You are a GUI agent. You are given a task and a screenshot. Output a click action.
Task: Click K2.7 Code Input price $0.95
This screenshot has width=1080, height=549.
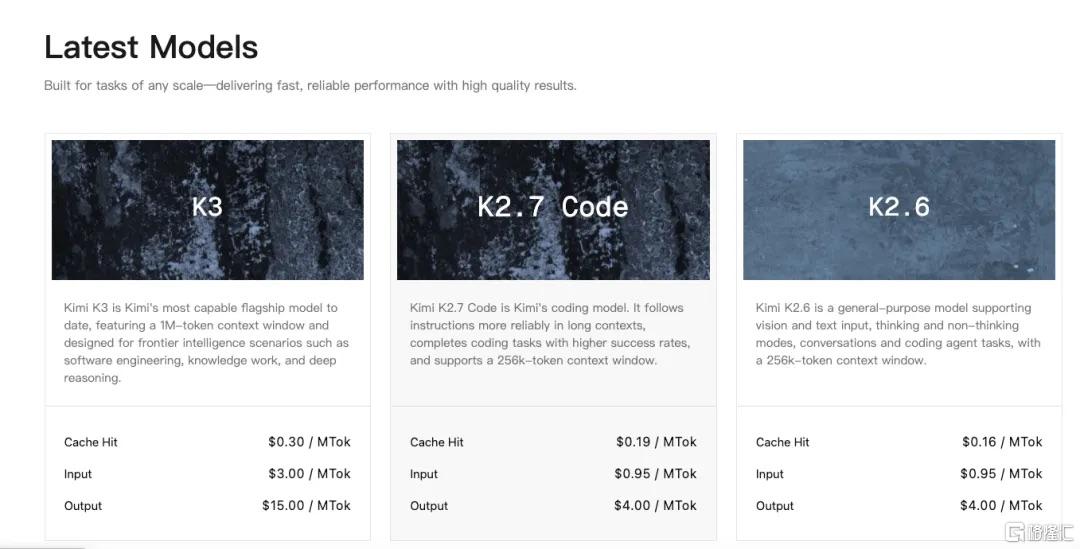point(655,473)
